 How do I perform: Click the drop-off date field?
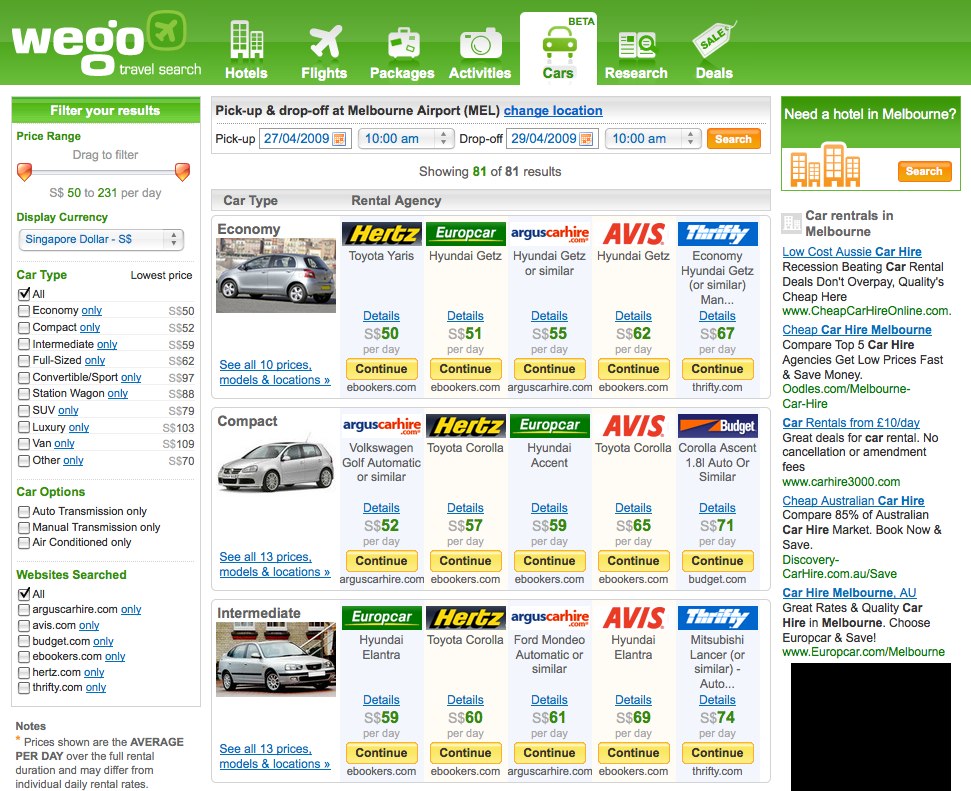pyautogui.click(x=552, y=139)
